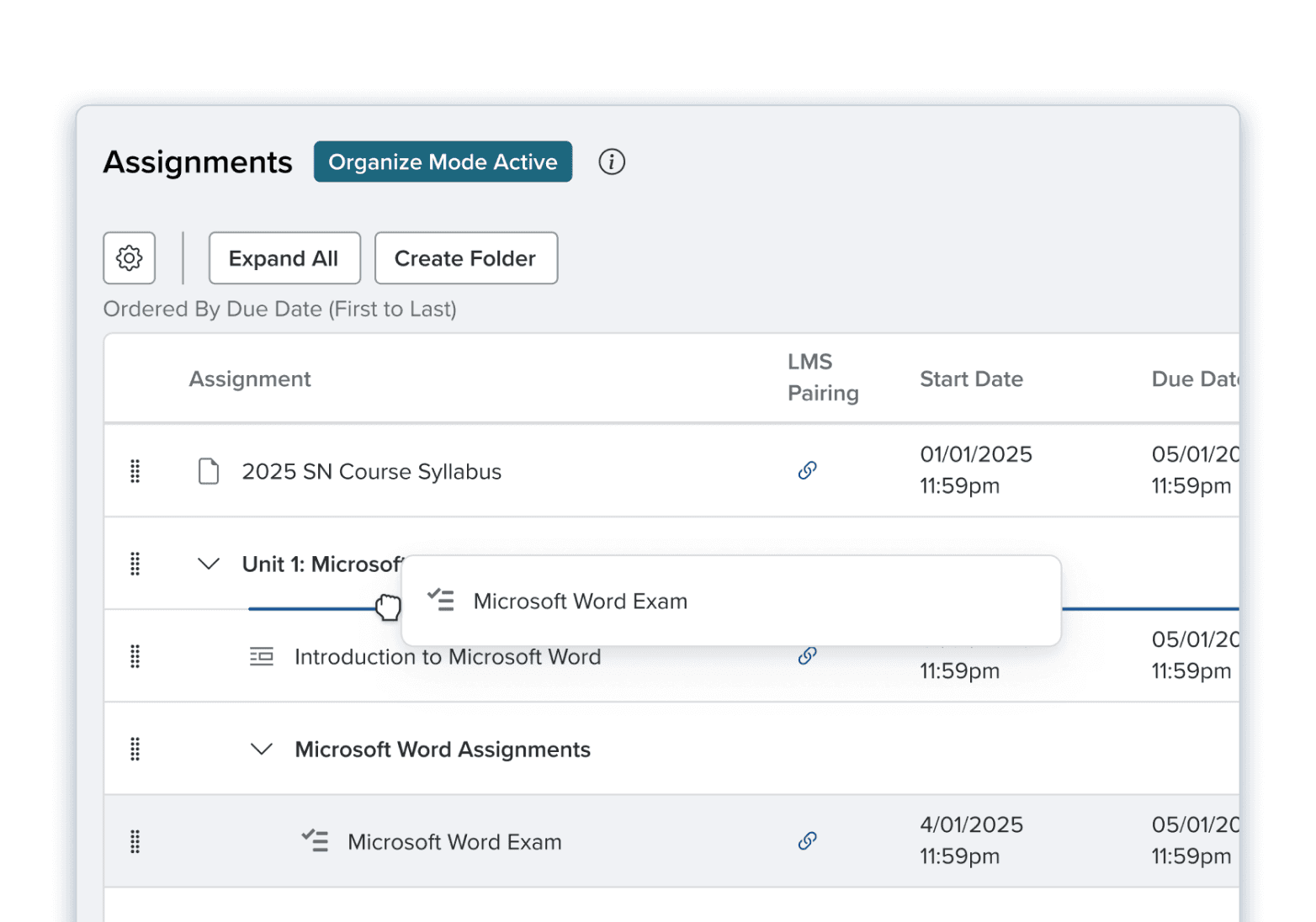Image resolution: width=1316 pixels, height=922 pixels.
Task: Click the Syllabus document file icon
Action: [209, 471]
